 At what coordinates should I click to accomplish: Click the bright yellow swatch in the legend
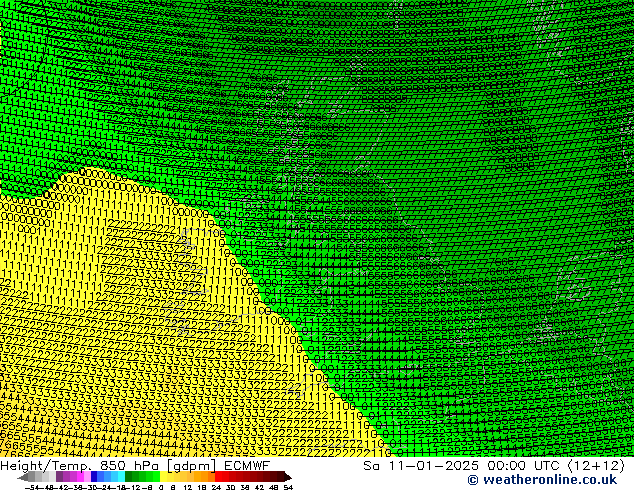tap(163, 476)
